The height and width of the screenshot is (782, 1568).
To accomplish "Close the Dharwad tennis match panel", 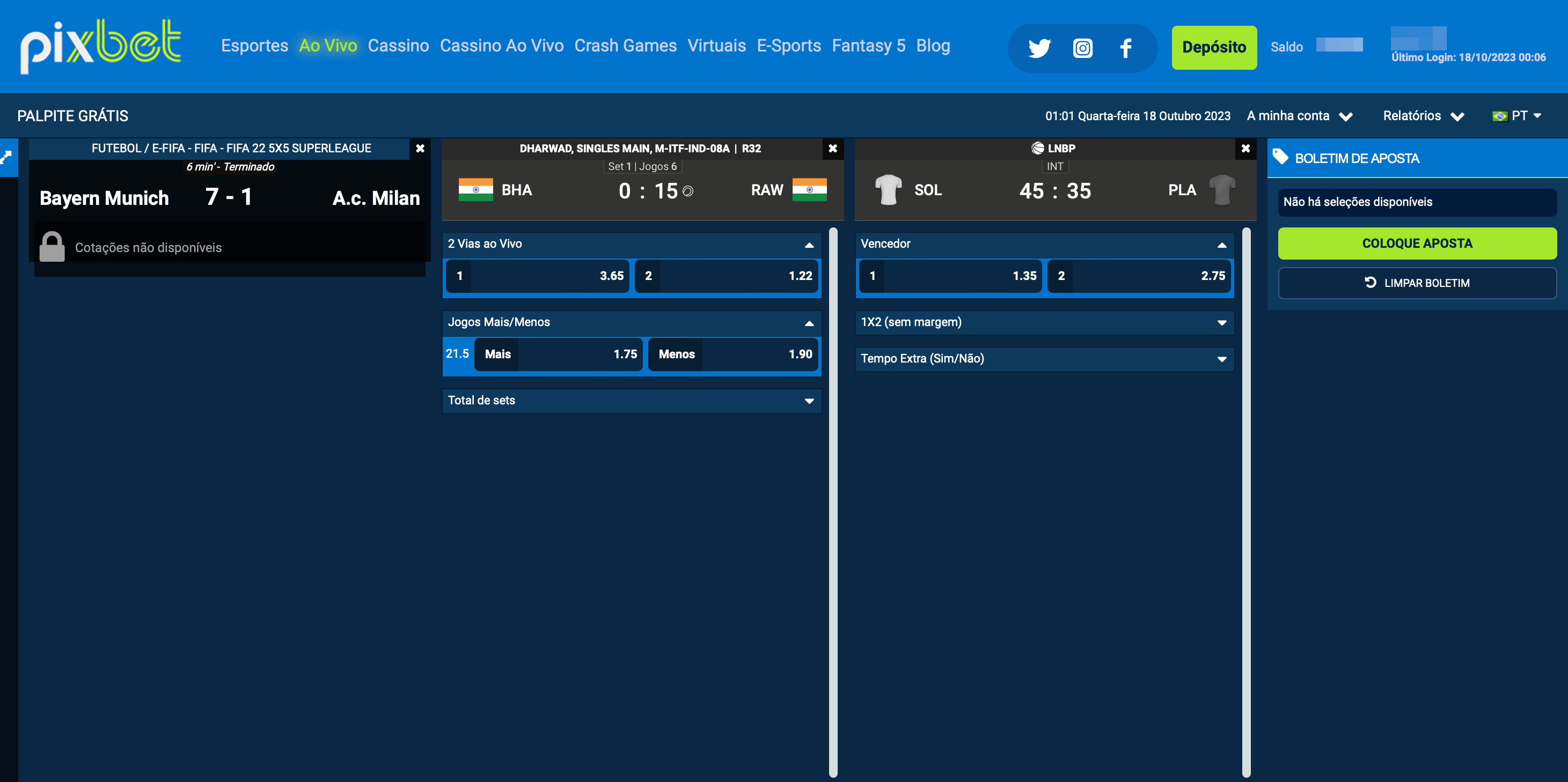I will tap(833, 149).
